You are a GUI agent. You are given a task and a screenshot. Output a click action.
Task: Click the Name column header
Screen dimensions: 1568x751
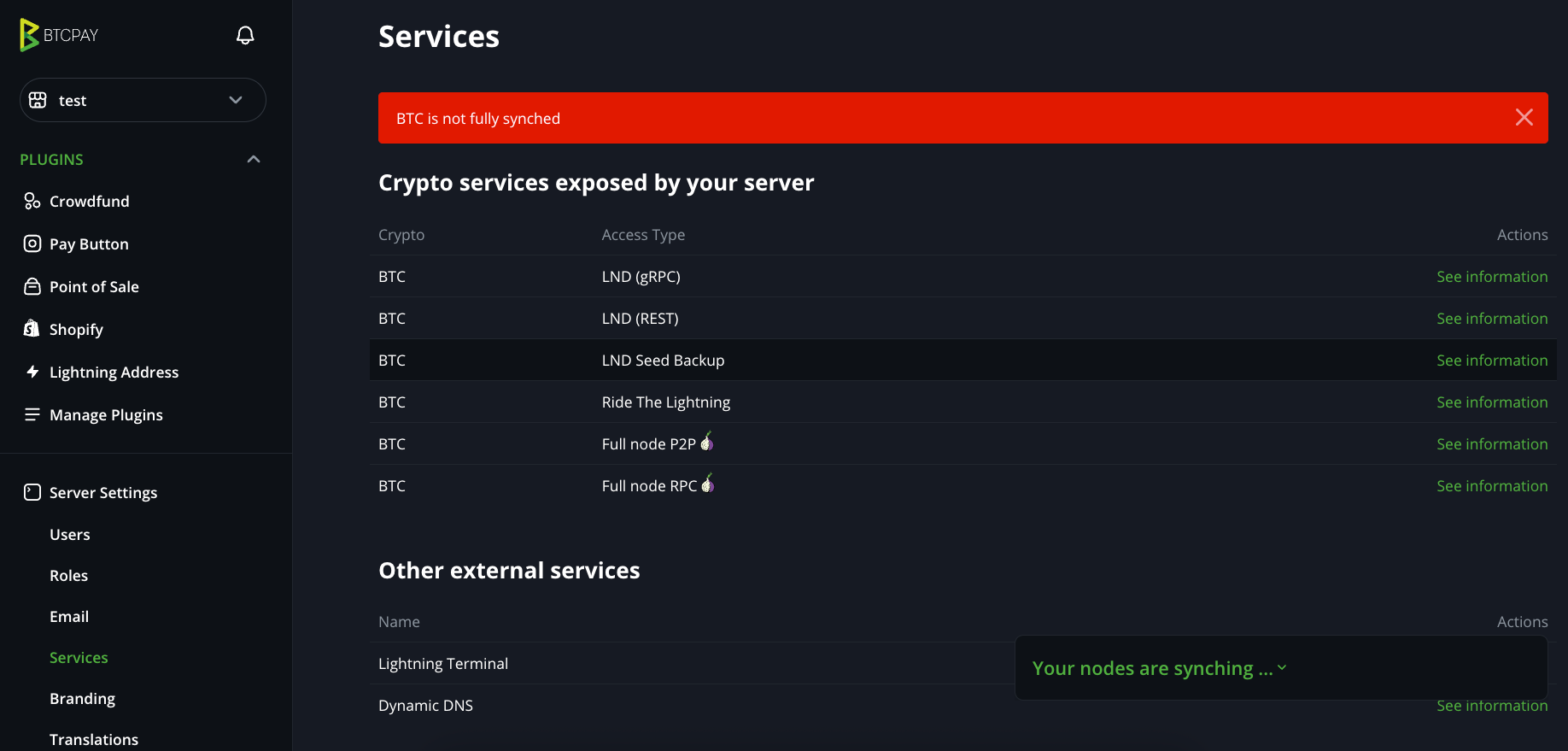click(399, 621)
